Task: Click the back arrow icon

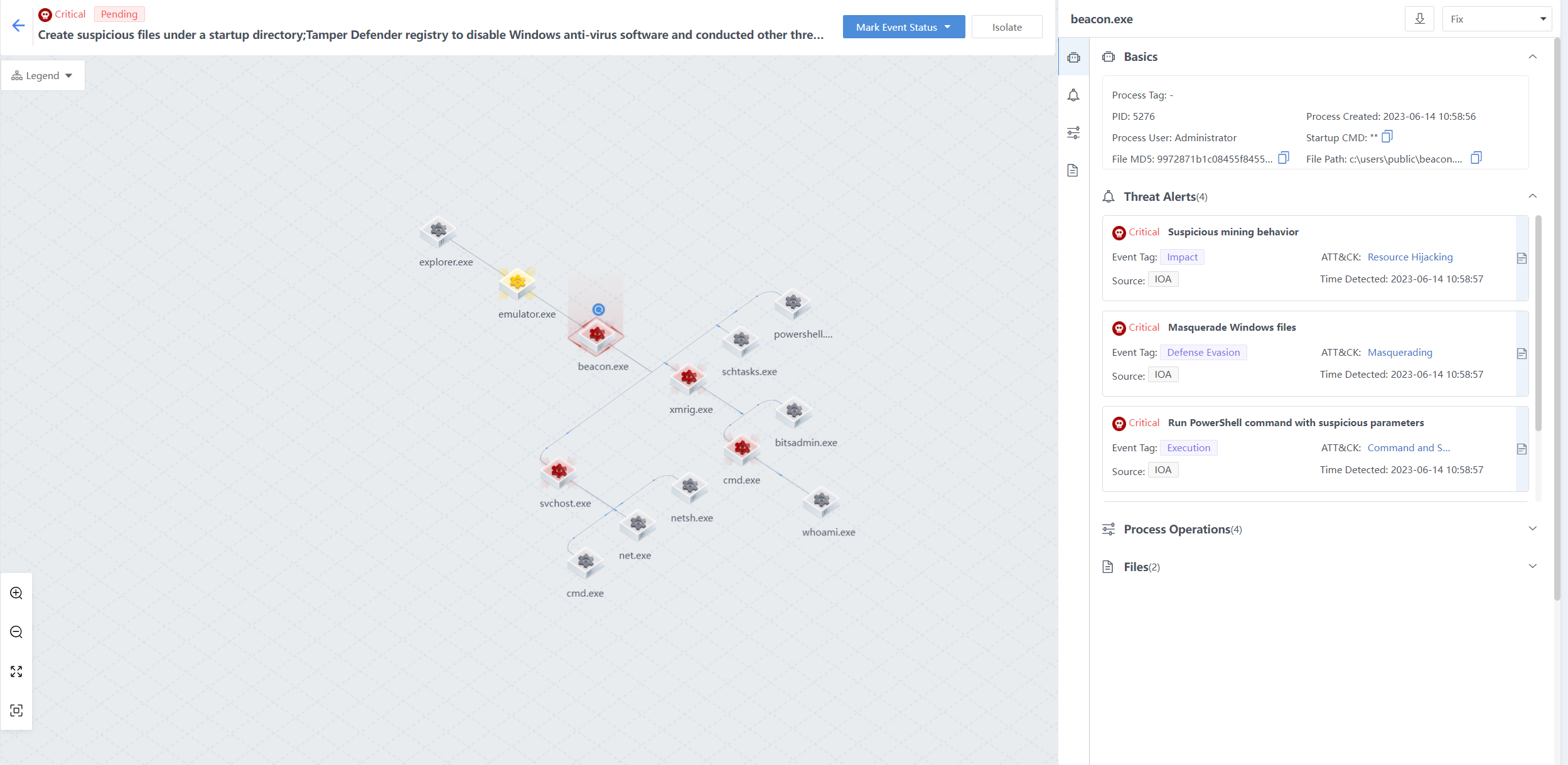Action: pos(18,26)
